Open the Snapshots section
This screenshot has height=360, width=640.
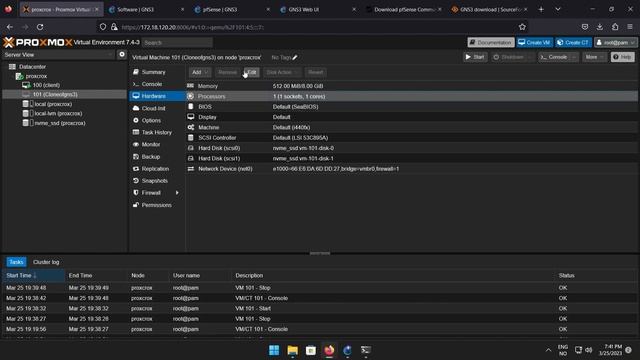tap(157, 181)
